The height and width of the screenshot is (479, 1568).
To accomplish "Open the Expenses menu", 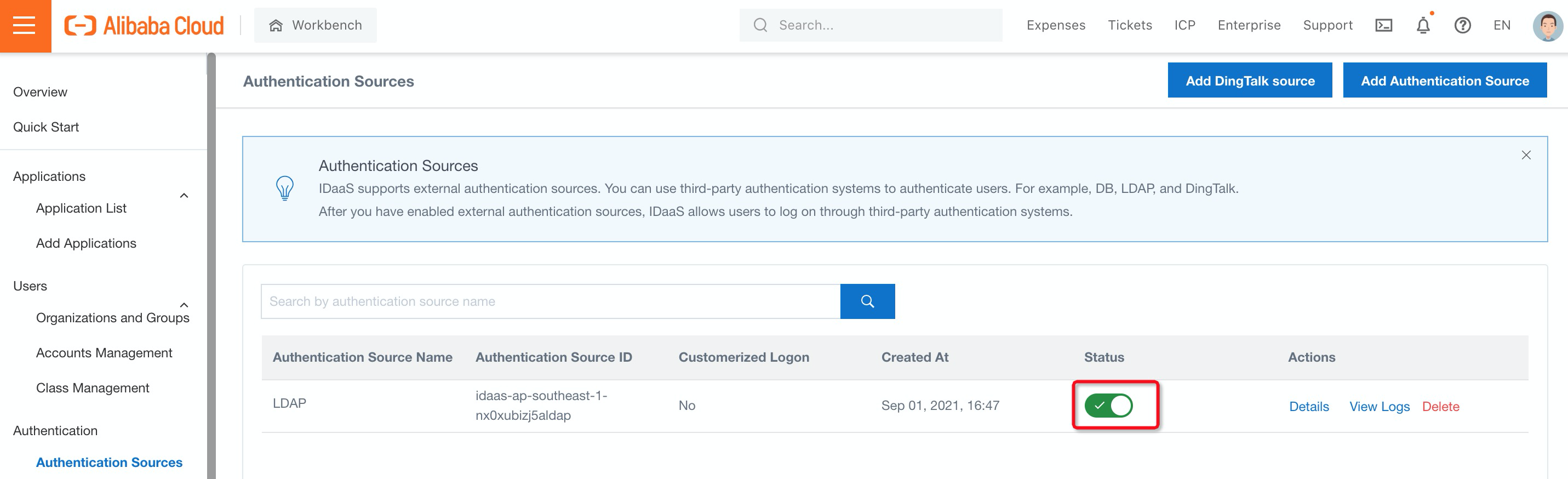I will 1056,26.
